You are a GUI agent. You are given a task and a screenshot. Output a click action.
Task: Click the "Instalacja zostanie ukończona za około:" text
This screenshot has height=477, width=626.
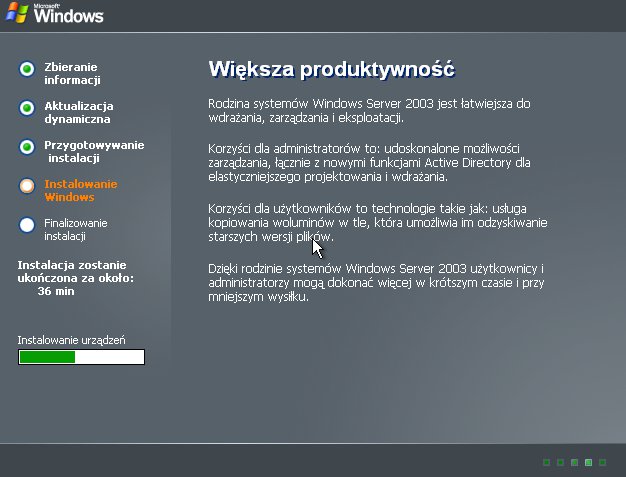point(75,271)
